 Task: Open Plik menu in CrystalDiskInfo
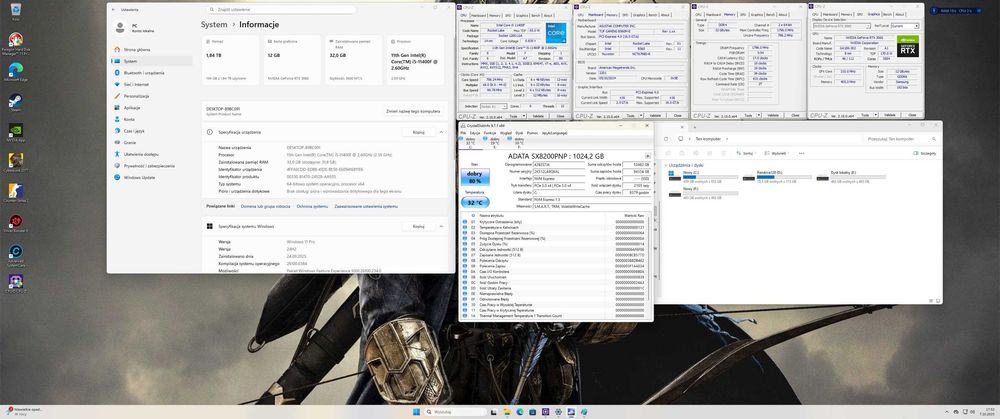(x=464, y=133)
